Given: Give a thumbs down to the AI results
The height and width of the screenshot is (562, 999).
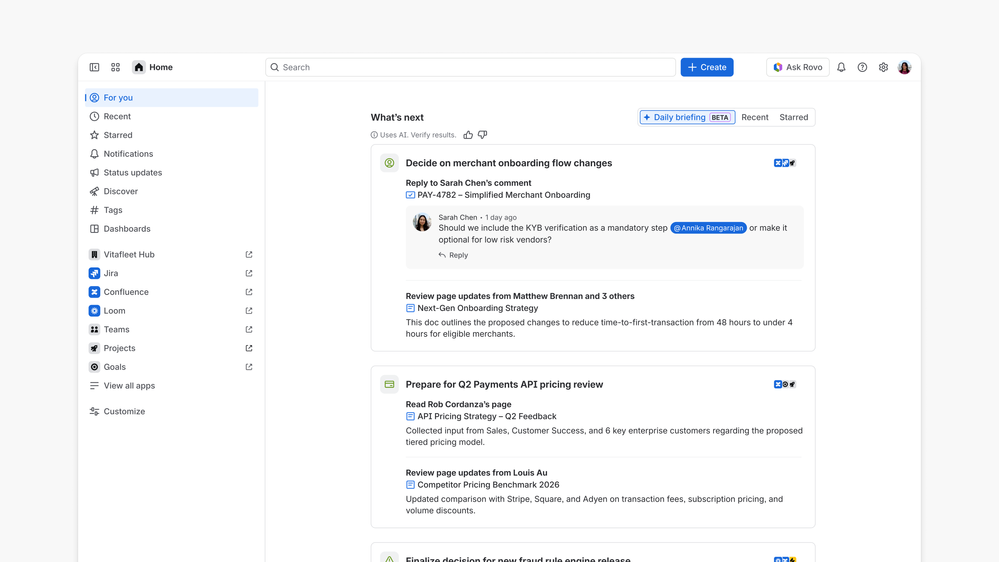Looking at the screenshot, I should 482,135.
